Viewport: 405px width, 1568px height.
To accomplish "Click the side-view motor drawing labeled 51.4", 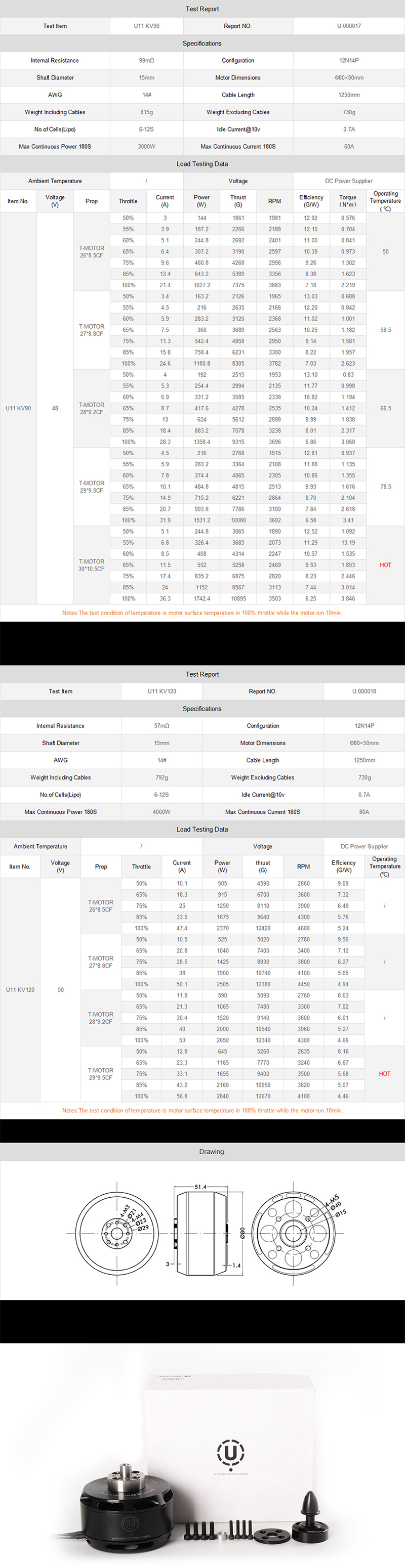I will click(x=202, y=1233).
